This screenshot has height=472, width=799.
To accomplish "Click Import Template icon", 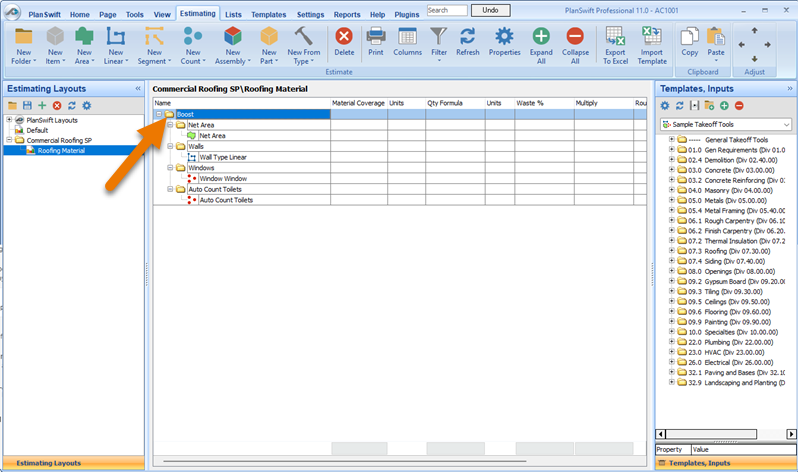I will tap(652, 37).
